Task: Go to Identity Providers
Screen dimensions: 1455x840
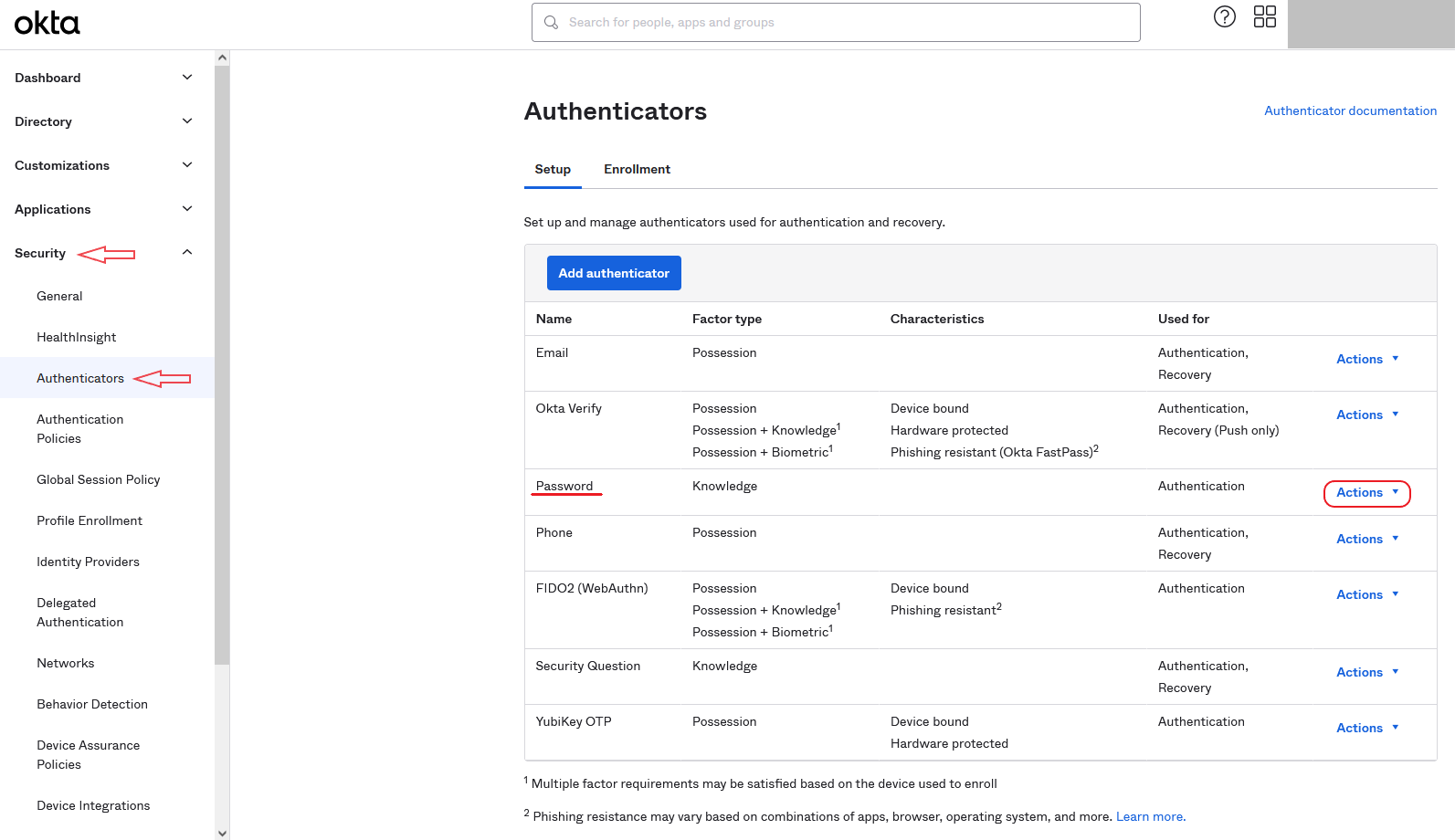Action: 88,562
